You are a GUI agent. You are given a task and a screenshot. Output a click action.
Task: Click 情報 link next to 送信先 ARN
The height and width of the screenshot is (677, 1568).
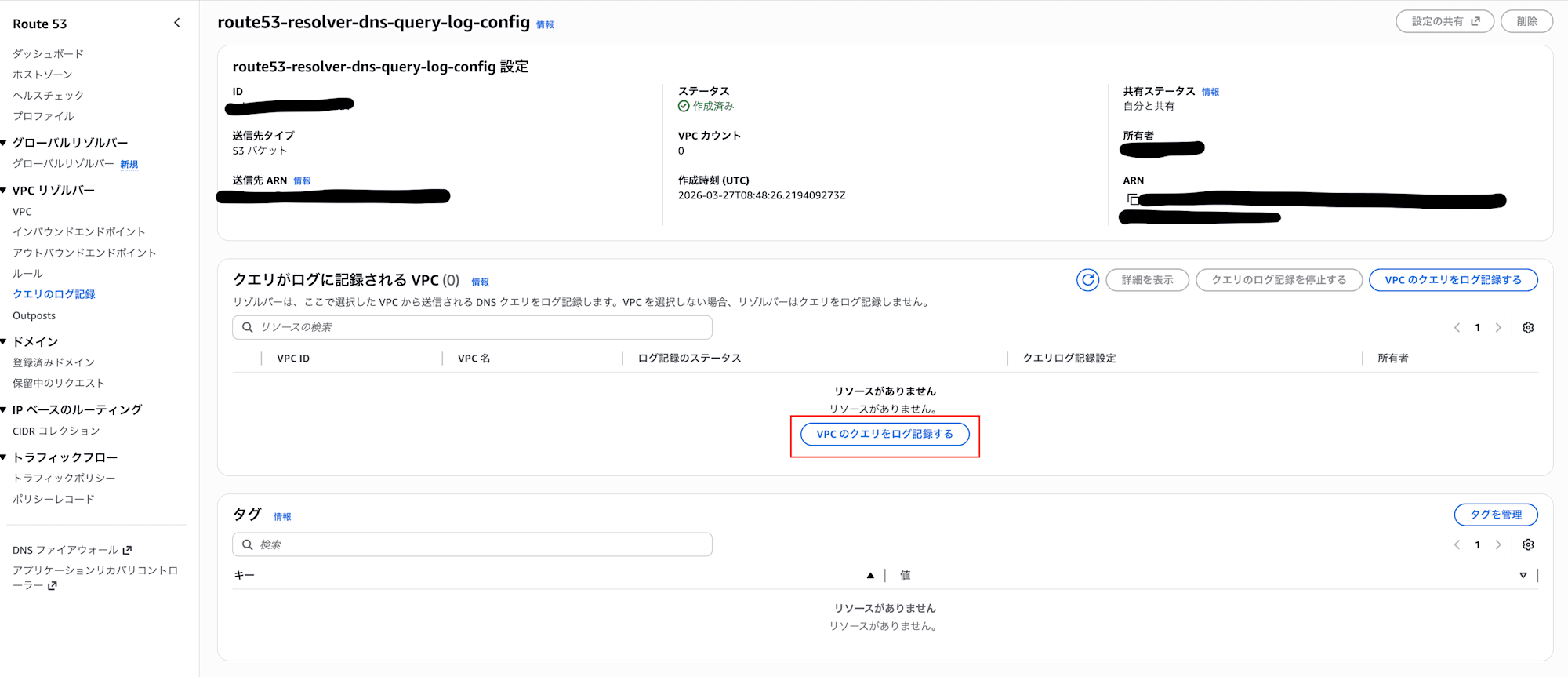[302, 181]
